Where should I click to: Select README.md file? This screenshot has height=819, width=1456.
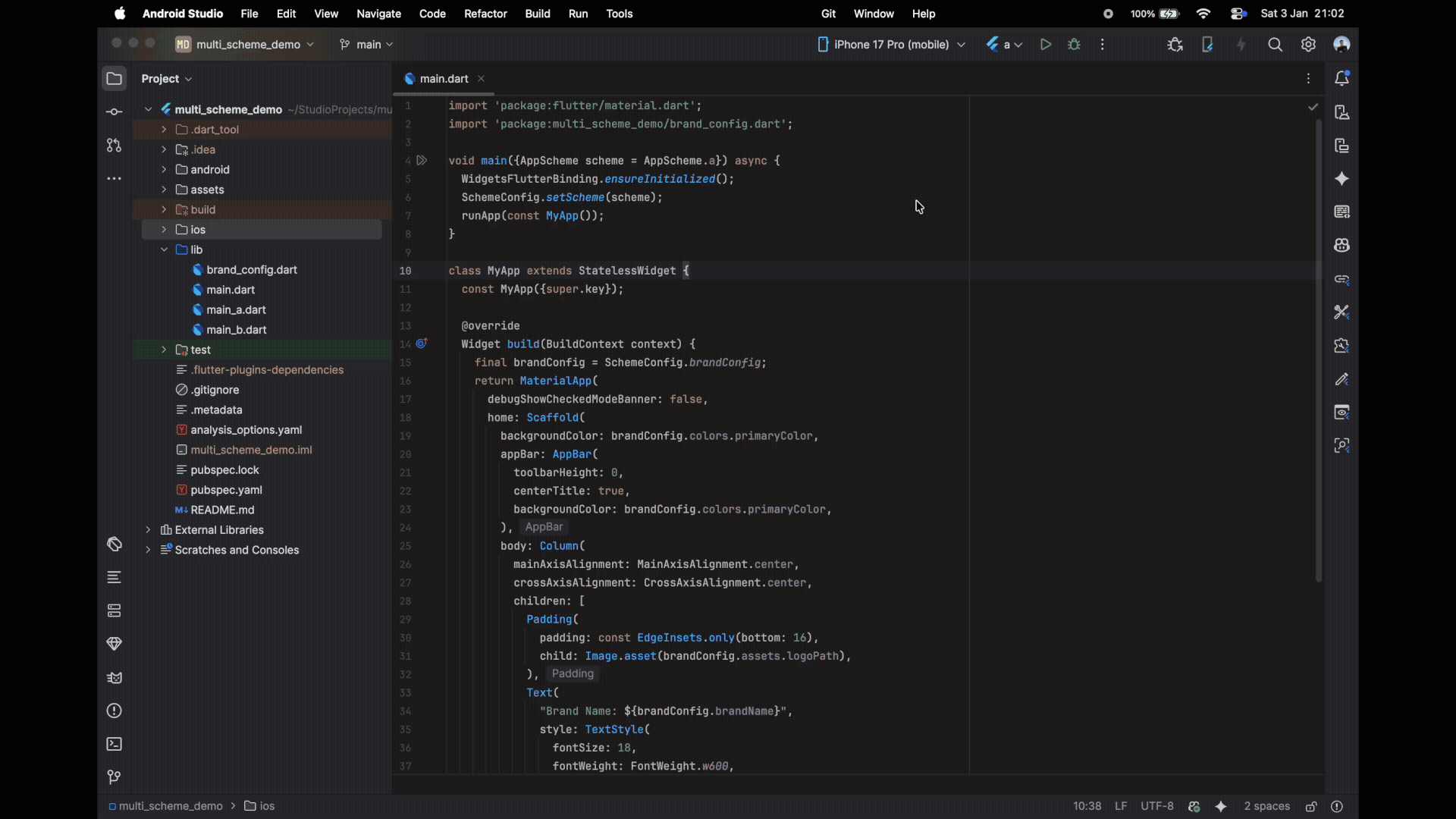(x=221, y=510)
